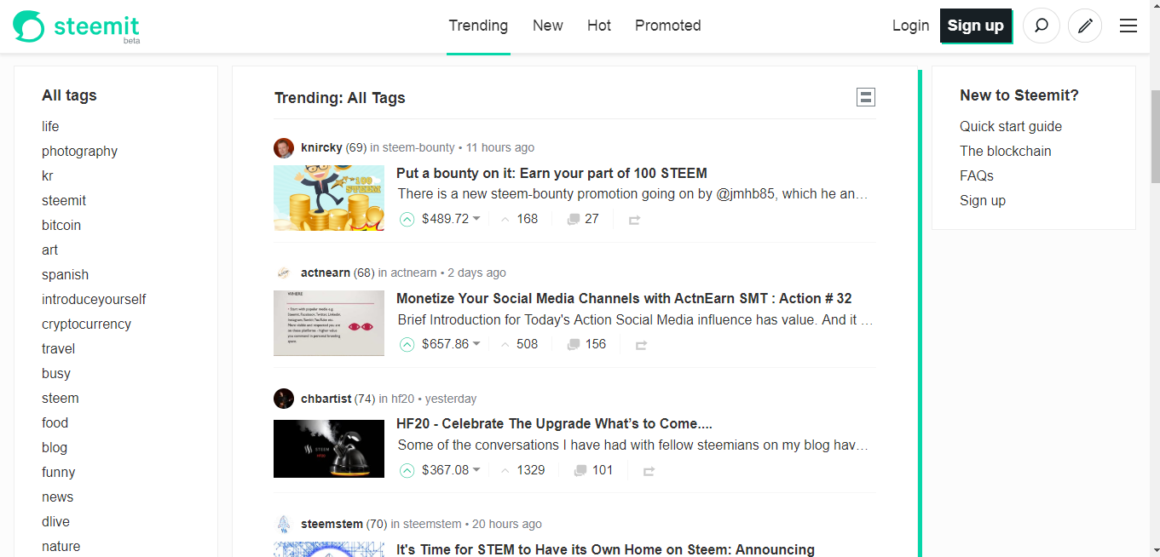Select the funny tag

(x=58, y=472)
